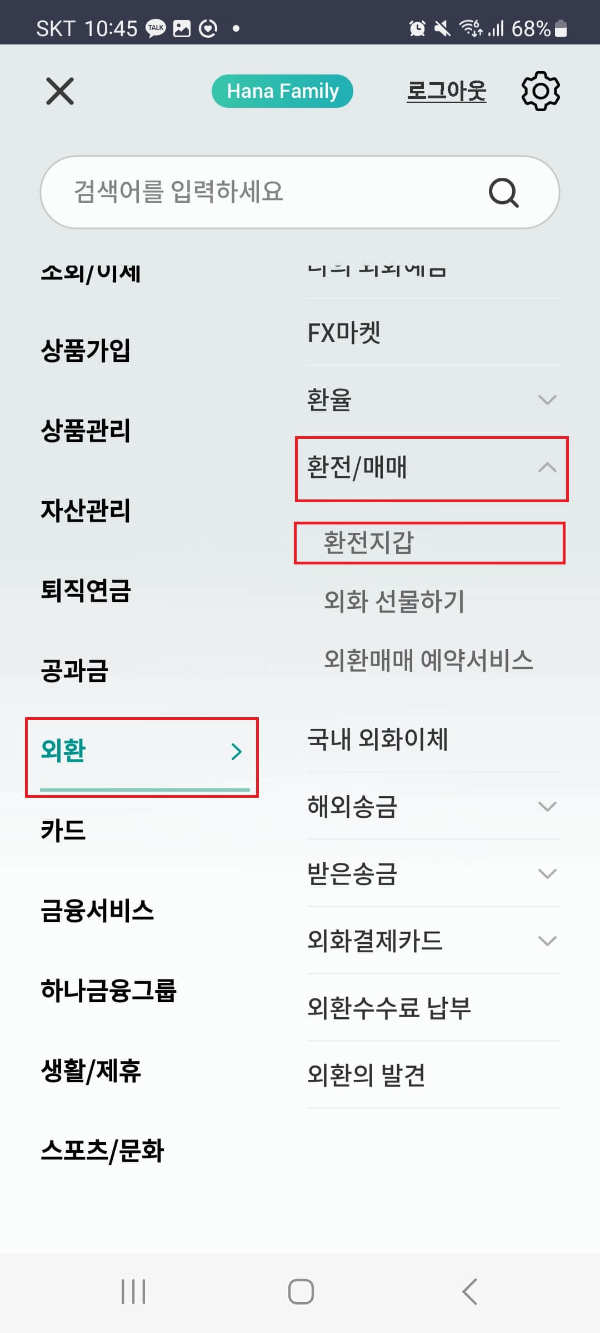600x1333 pixels.
Task: Expand the 외화결제카드 dropdown
Action: tap(547, 940)
